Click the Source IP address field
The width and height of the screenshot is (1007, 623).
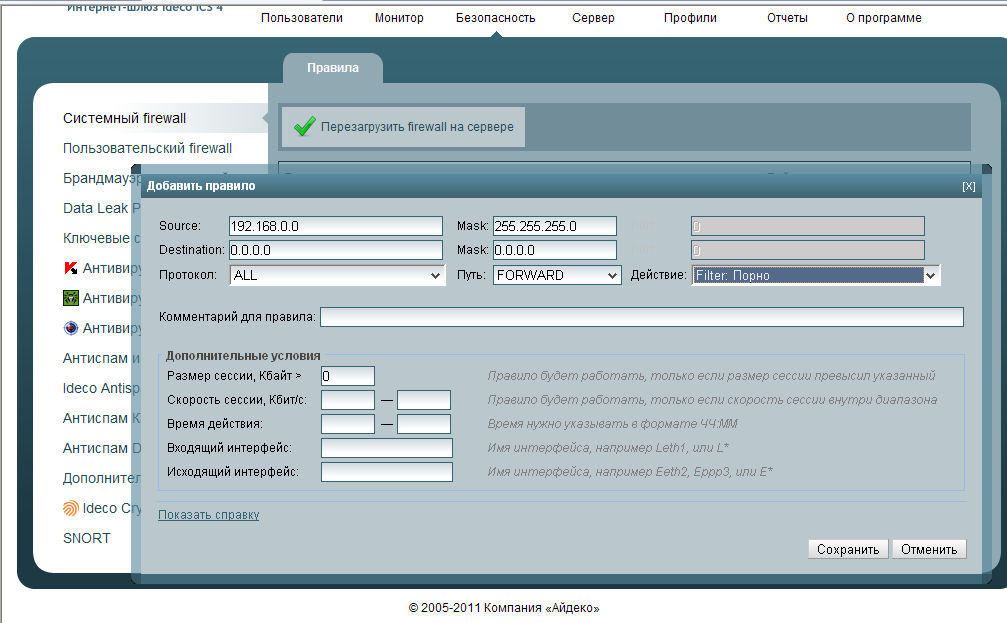[335, 226]
